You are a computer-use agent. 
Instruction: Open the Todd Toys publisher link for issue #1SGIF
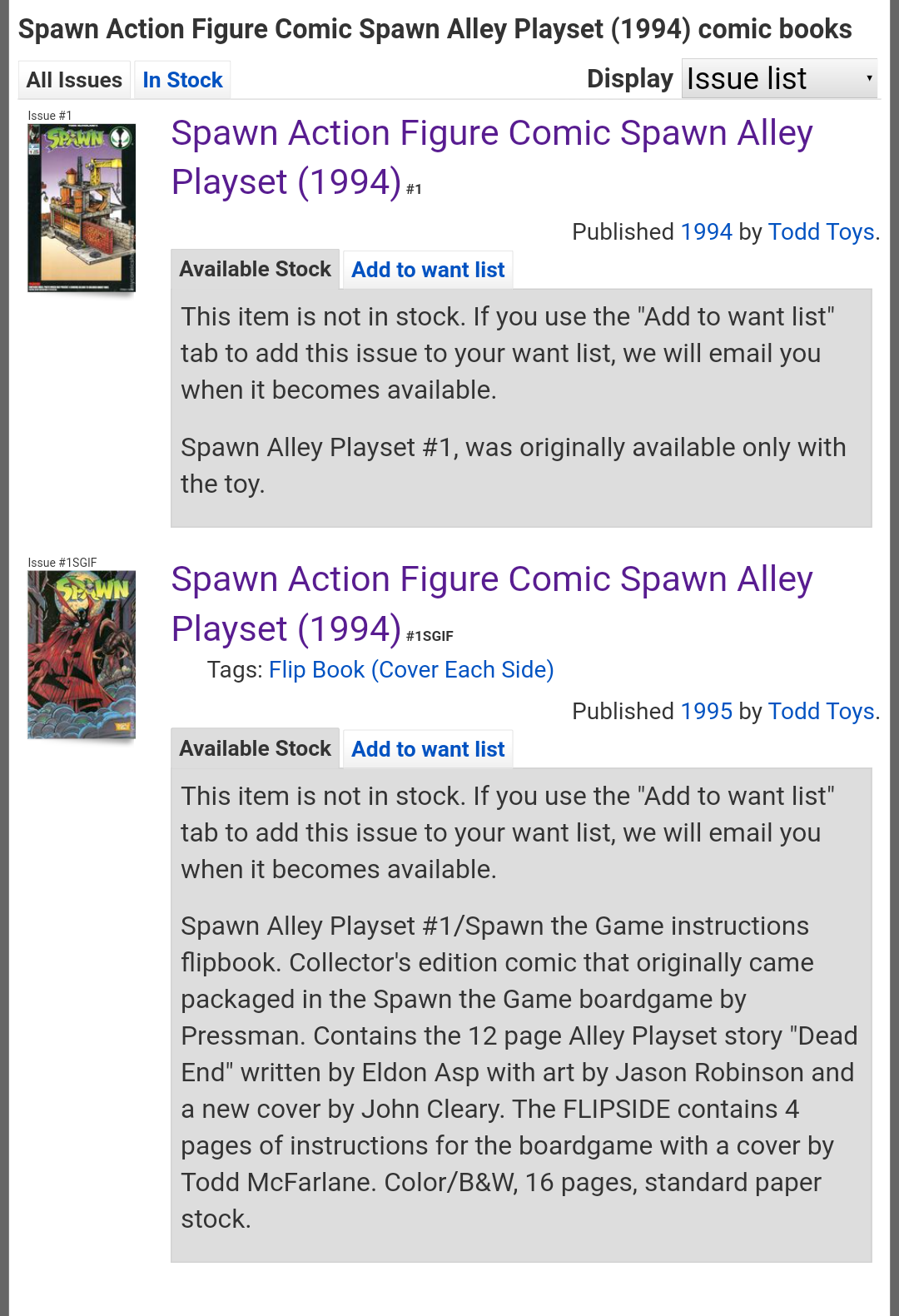(x=821, y=711)
